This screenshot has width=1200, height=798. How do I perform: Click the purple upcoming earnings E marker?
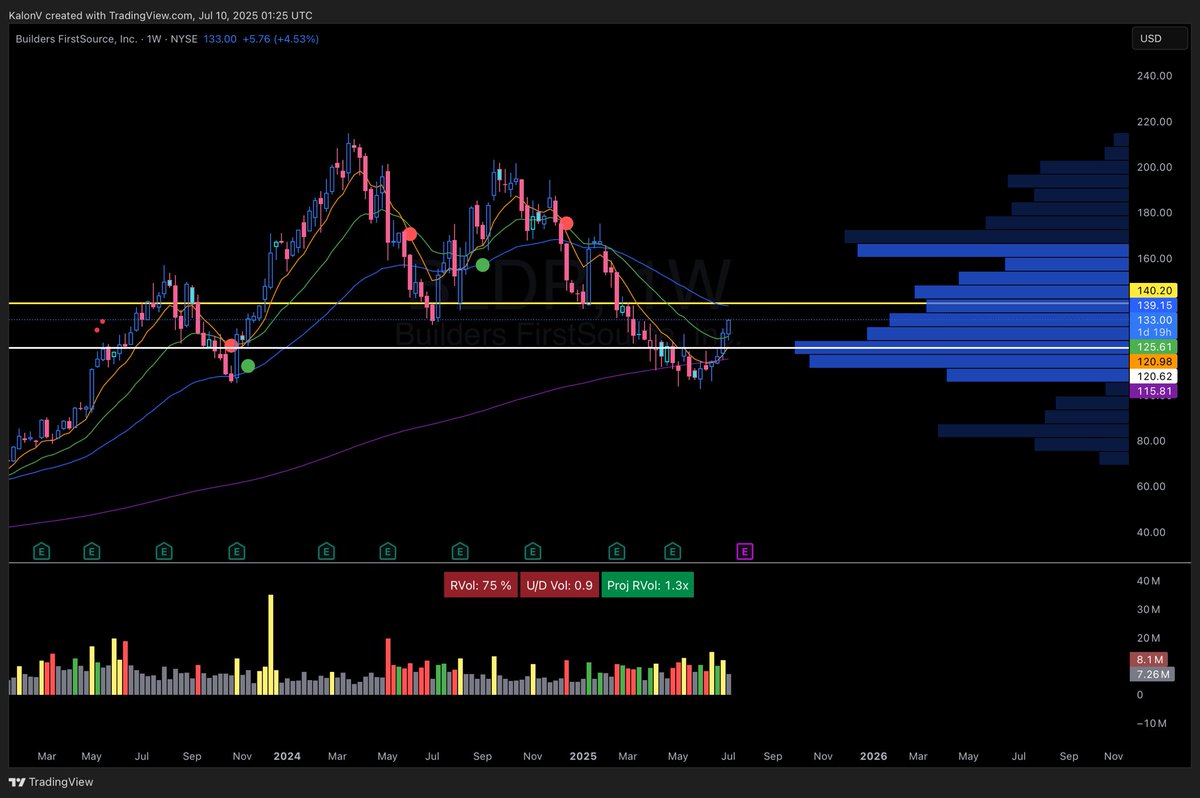pyautogui.click(x=744, y=550)
